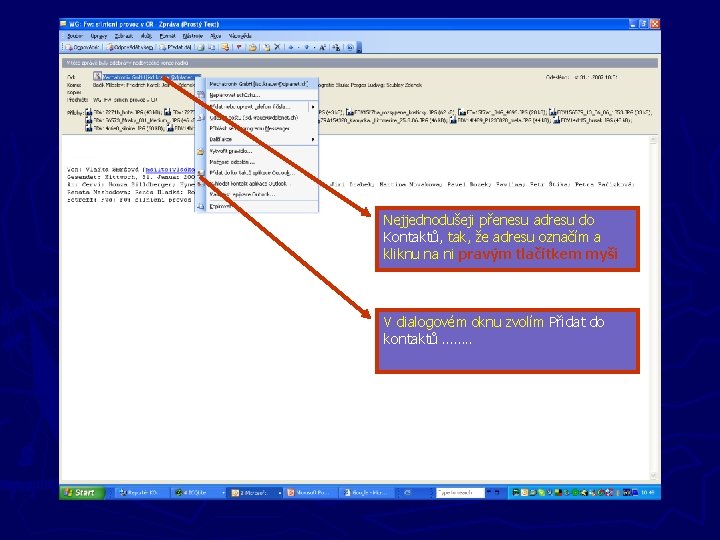
Task: Open the Úpravy menu
Action: coord(98,36)
